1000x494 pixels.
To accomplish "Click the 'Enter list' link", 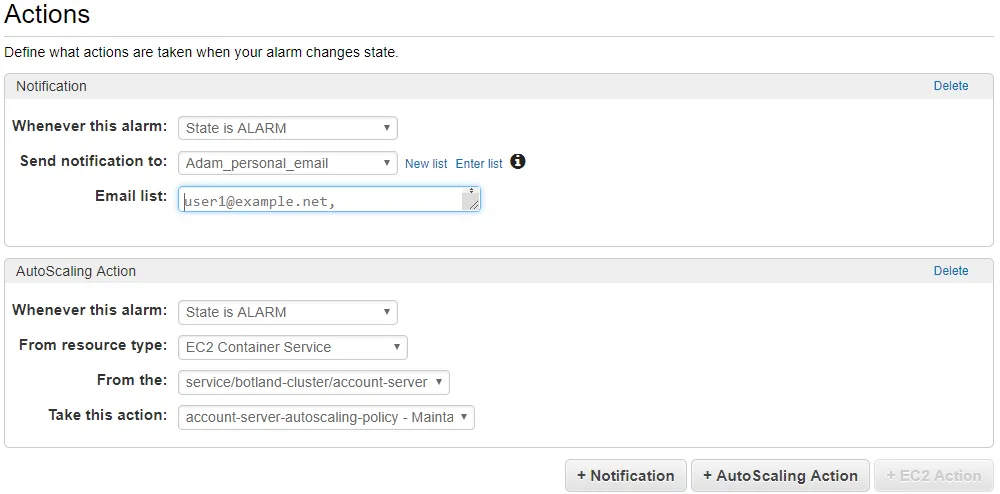I will tap(479, 164).
